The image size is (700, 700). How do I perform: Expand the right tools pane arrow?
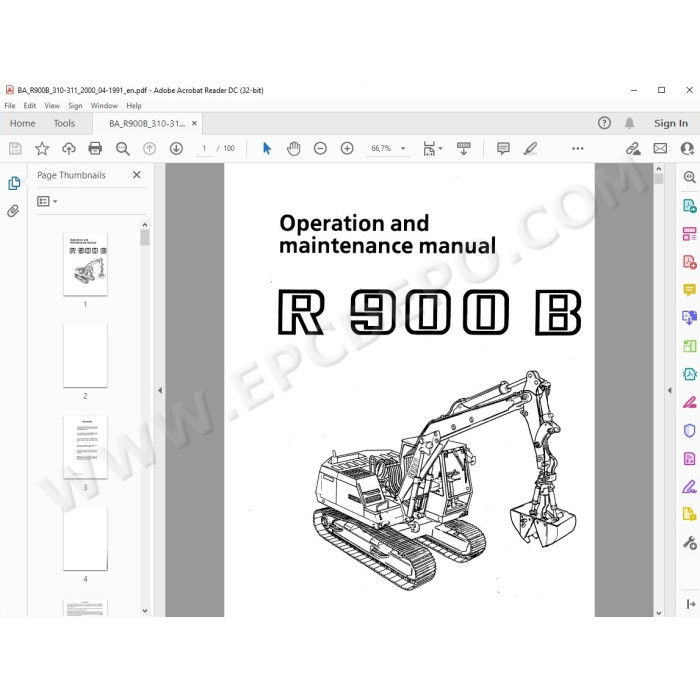(669, 390)
